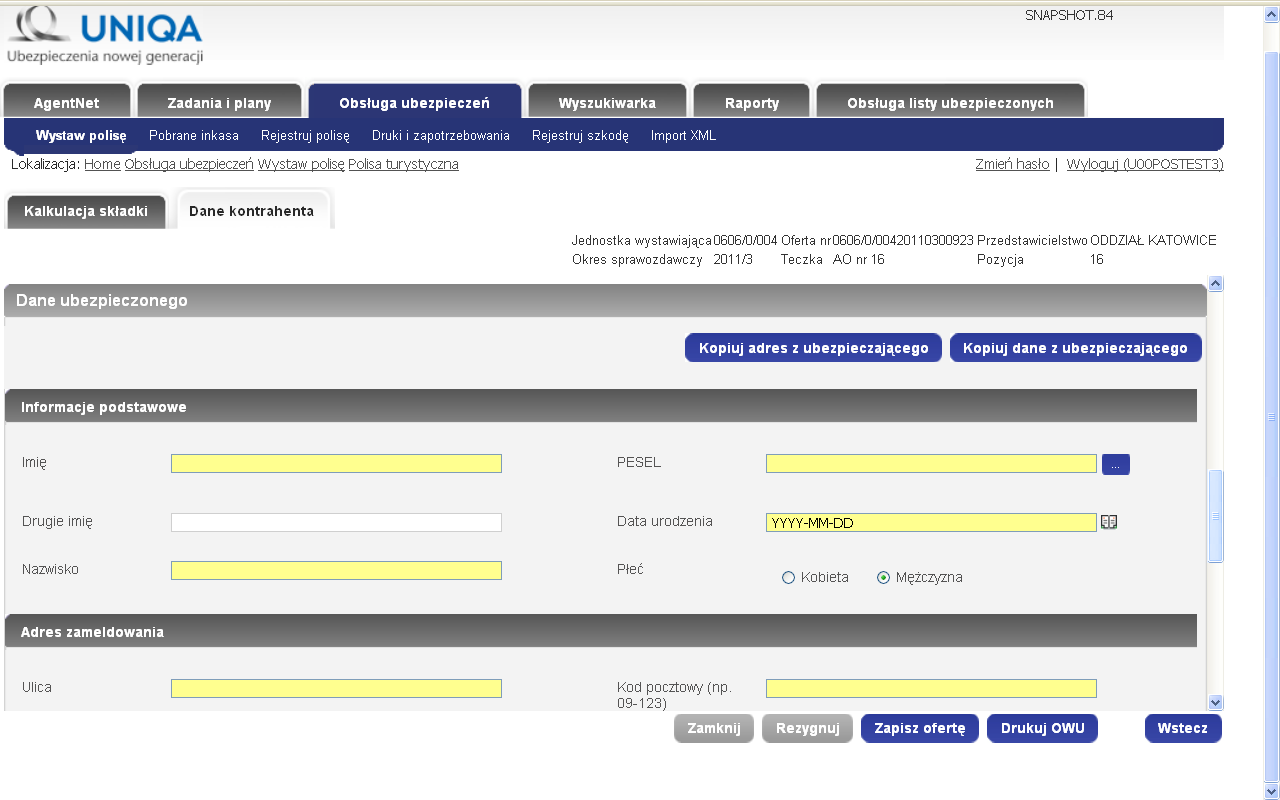The image size is (1280, 800).
Task: Click the form panel scroll-down arrow
Action: 1216,703
